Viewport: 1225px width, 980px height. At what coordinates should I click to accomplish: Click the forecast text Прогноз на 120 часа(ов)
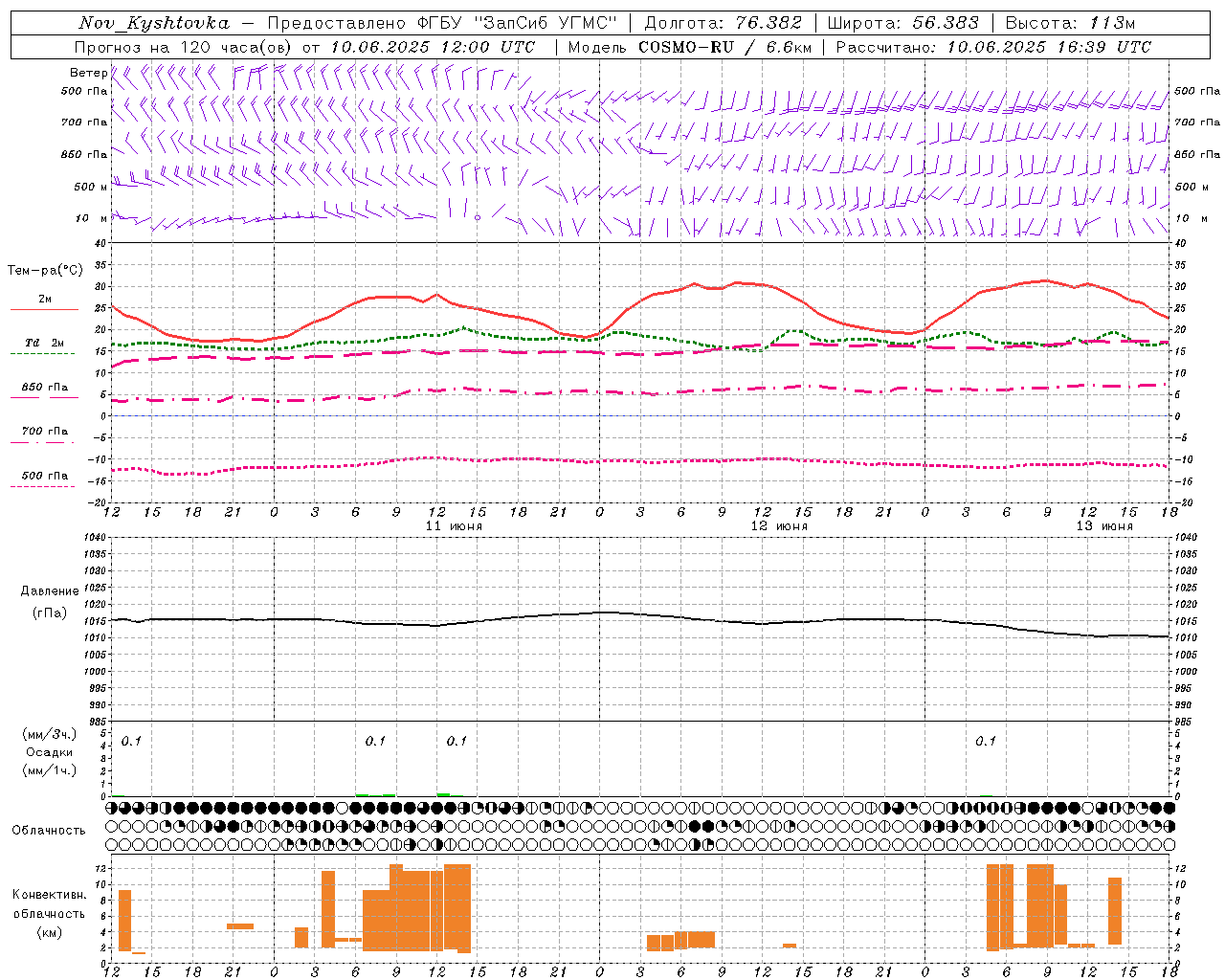184,47
